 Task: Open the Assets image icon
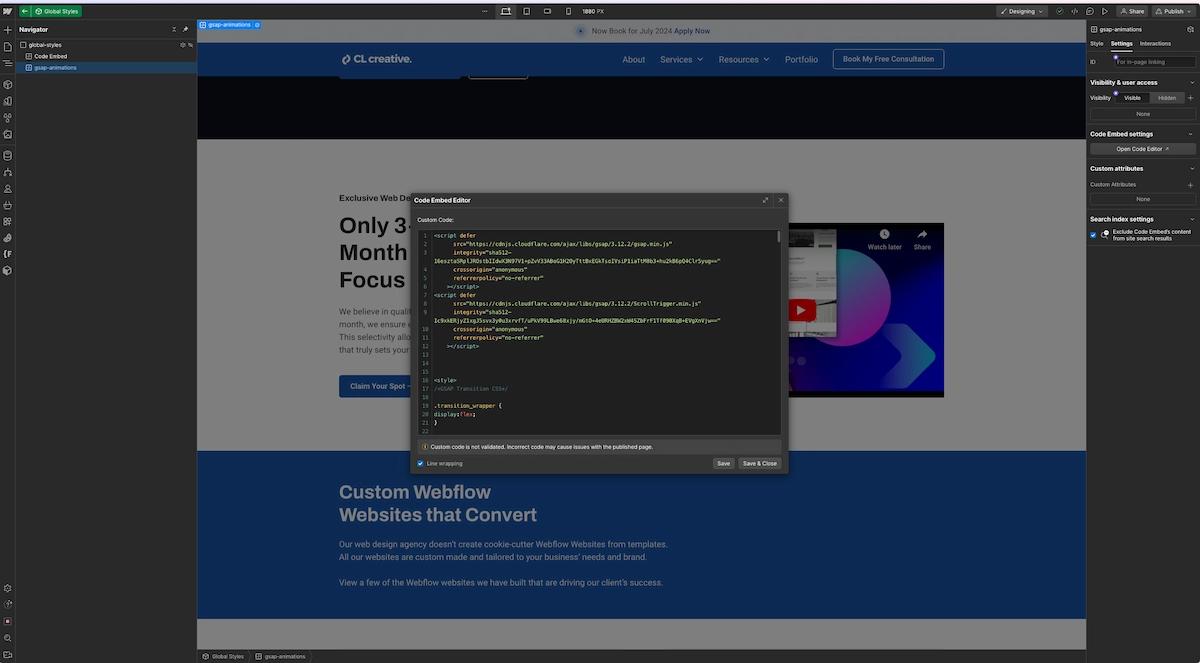(x=7, y=134)
